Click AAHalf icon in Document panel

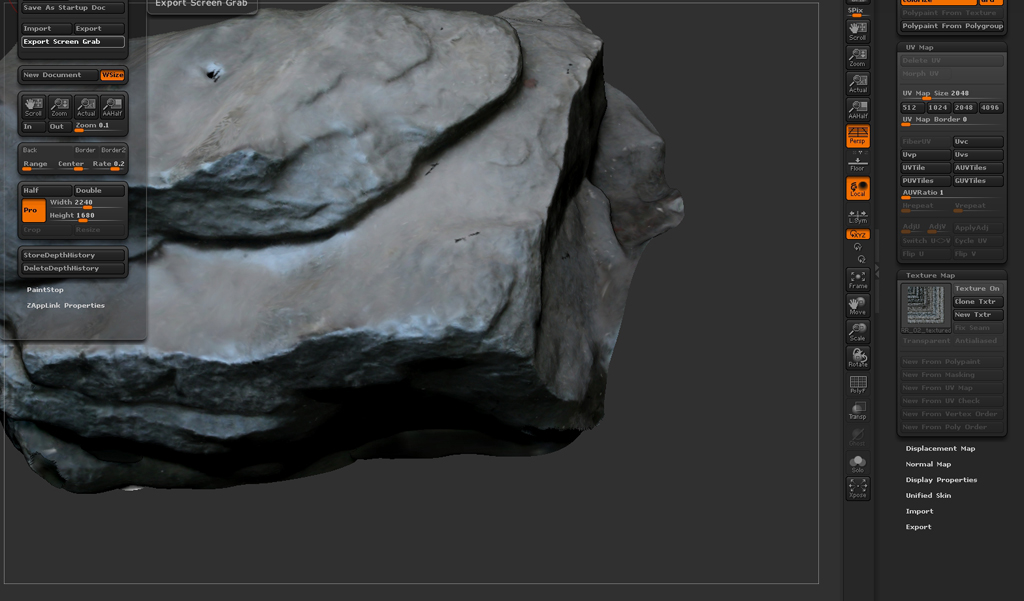[x=112, y=107]
